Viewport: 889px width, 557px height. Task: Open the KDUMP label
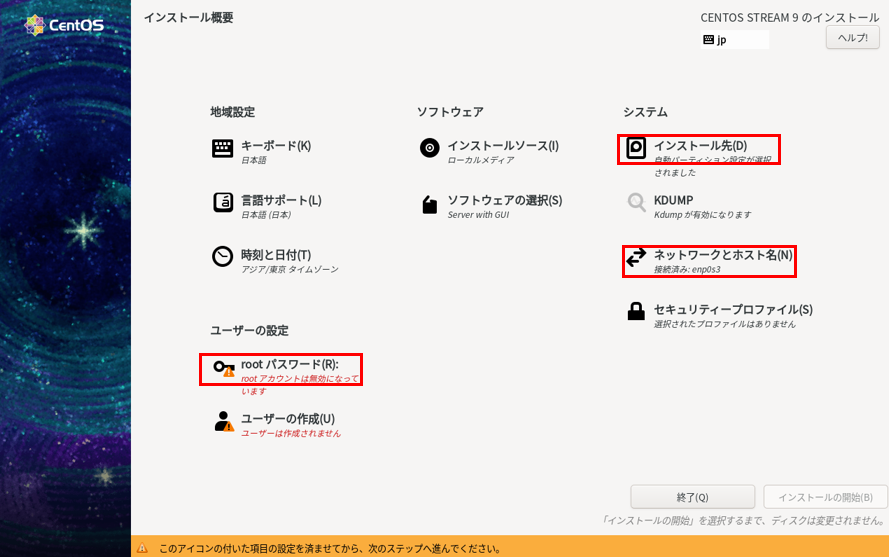[674, 200]
